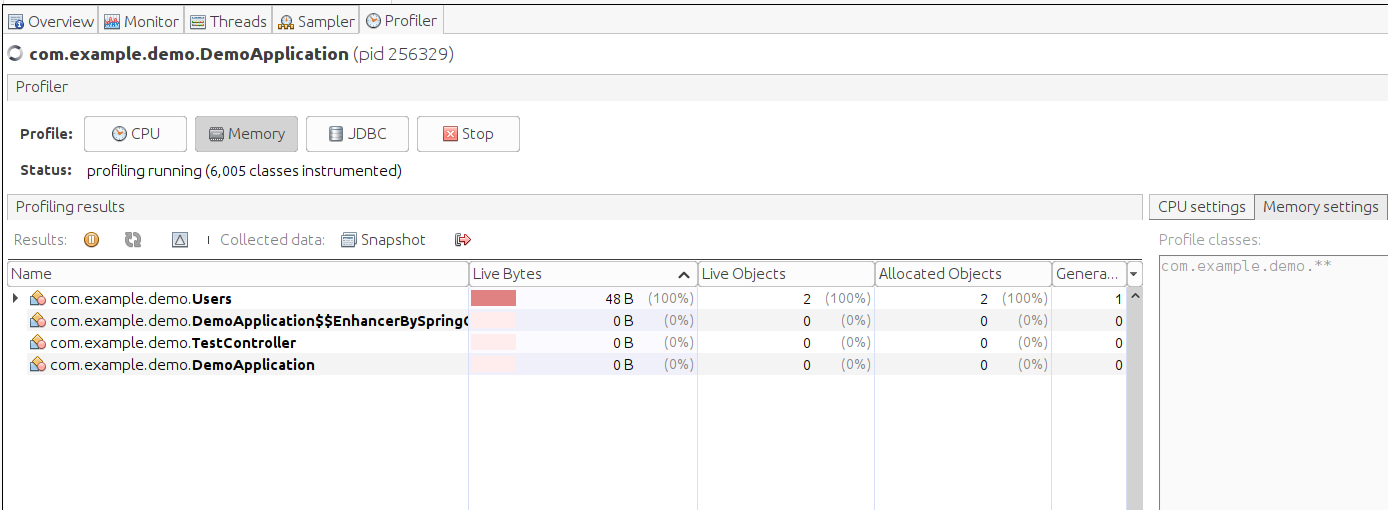
Task: Click the profiling running status text
Action: (x=245, y=171)
